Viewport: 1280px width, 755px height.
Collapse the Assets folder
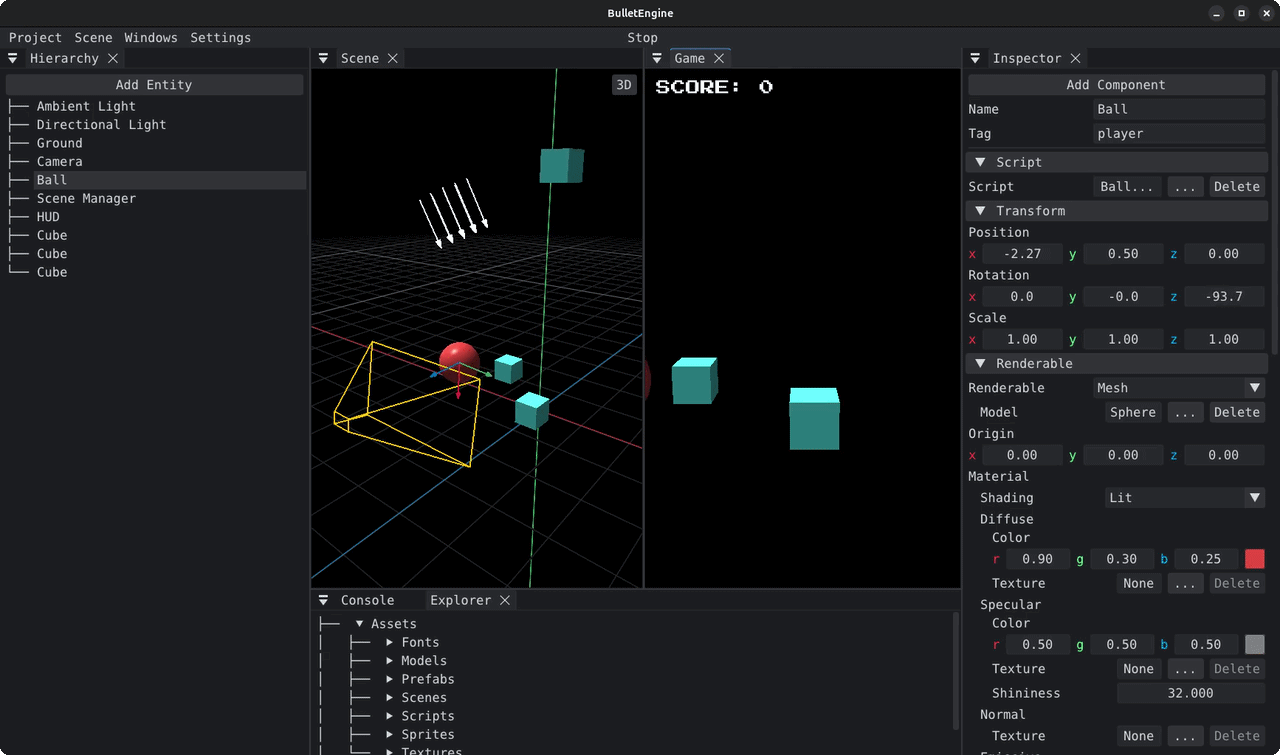[x=360, y=624]
